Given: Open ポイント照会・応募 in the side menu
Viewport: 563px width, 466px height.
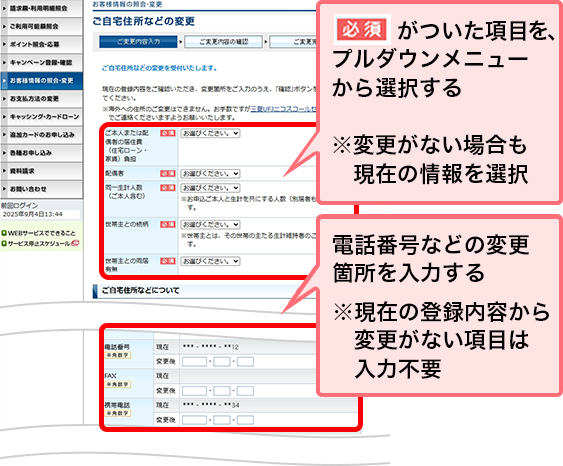Looking at the screenshot, I should click(x=41, y=44).
